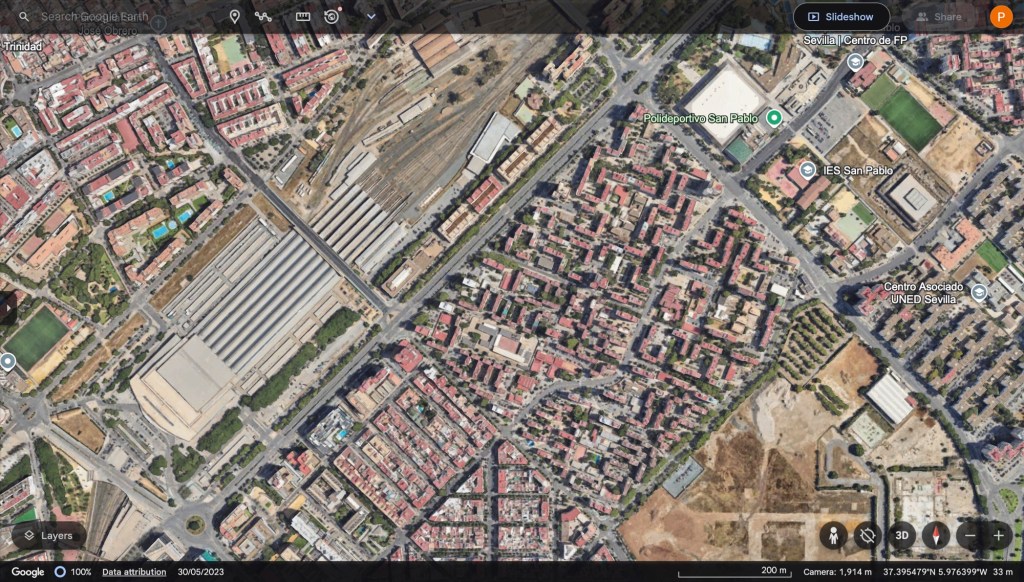The width and height of the screenshot is (1024, 582).
Task: Add a placemark with the pin icon
Action: coord(234,16)
